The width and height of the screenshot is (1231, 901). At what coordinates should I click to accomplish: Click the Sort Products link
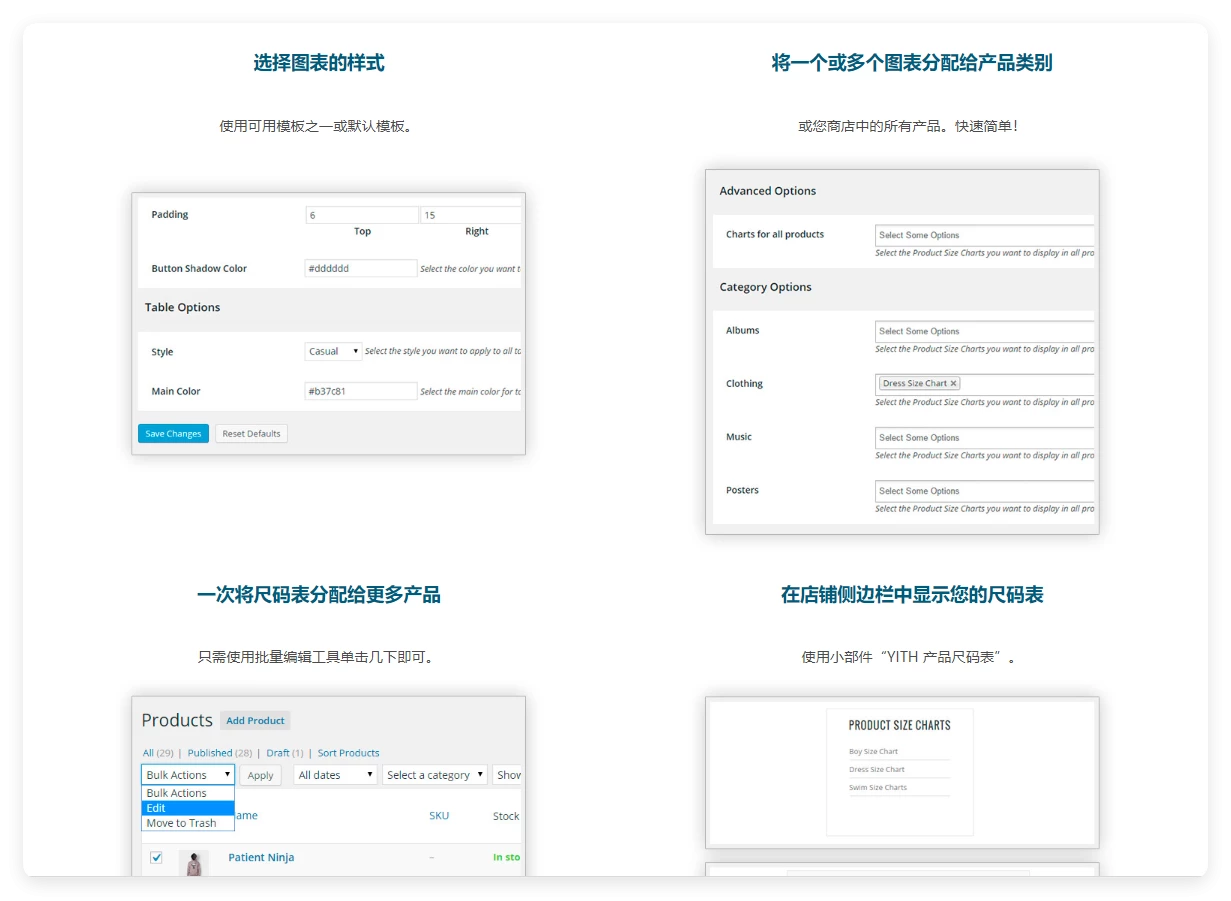(x=348, y=752)
